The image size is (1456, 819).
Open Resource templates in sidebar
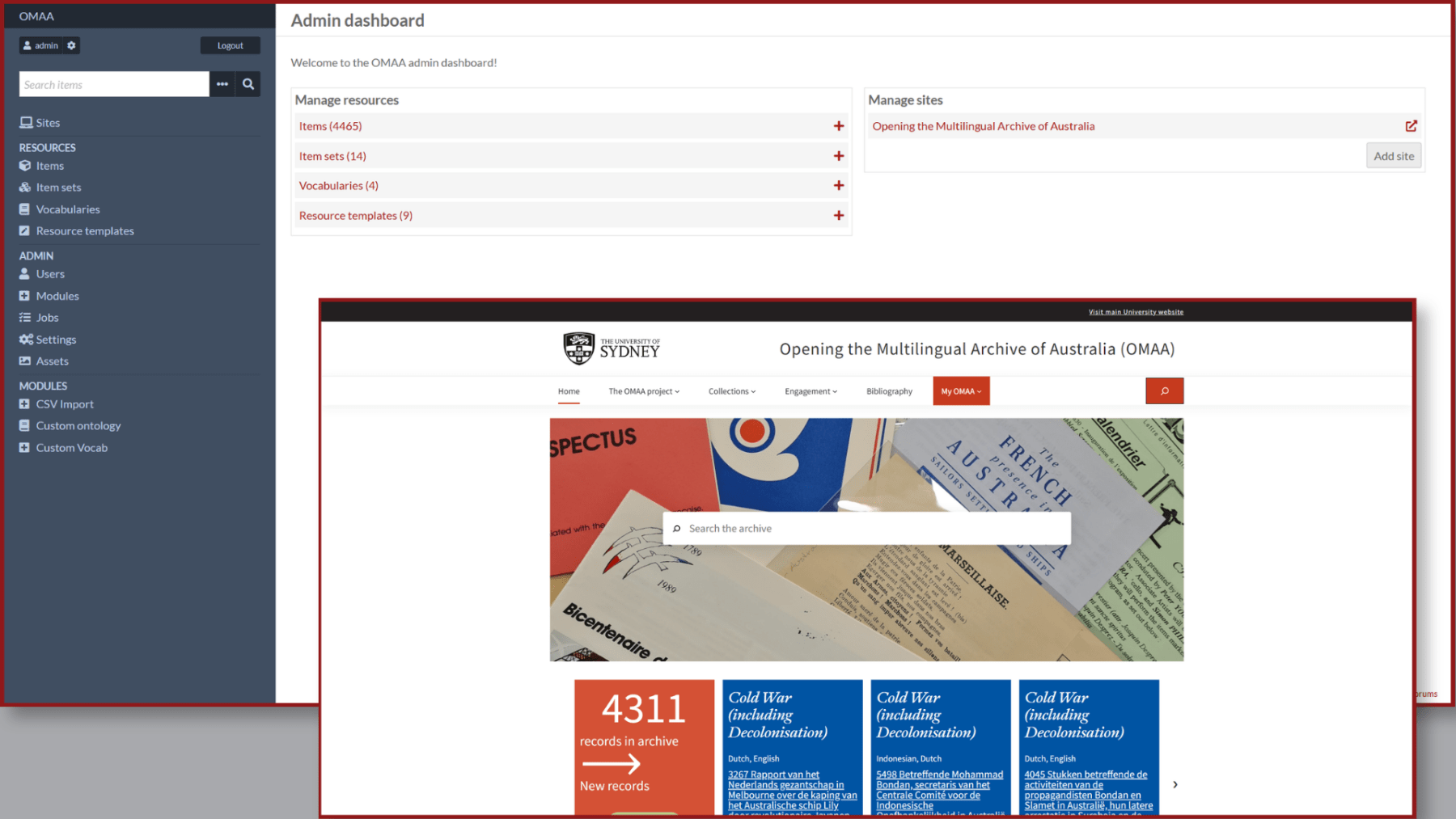(x=85, y=231)
